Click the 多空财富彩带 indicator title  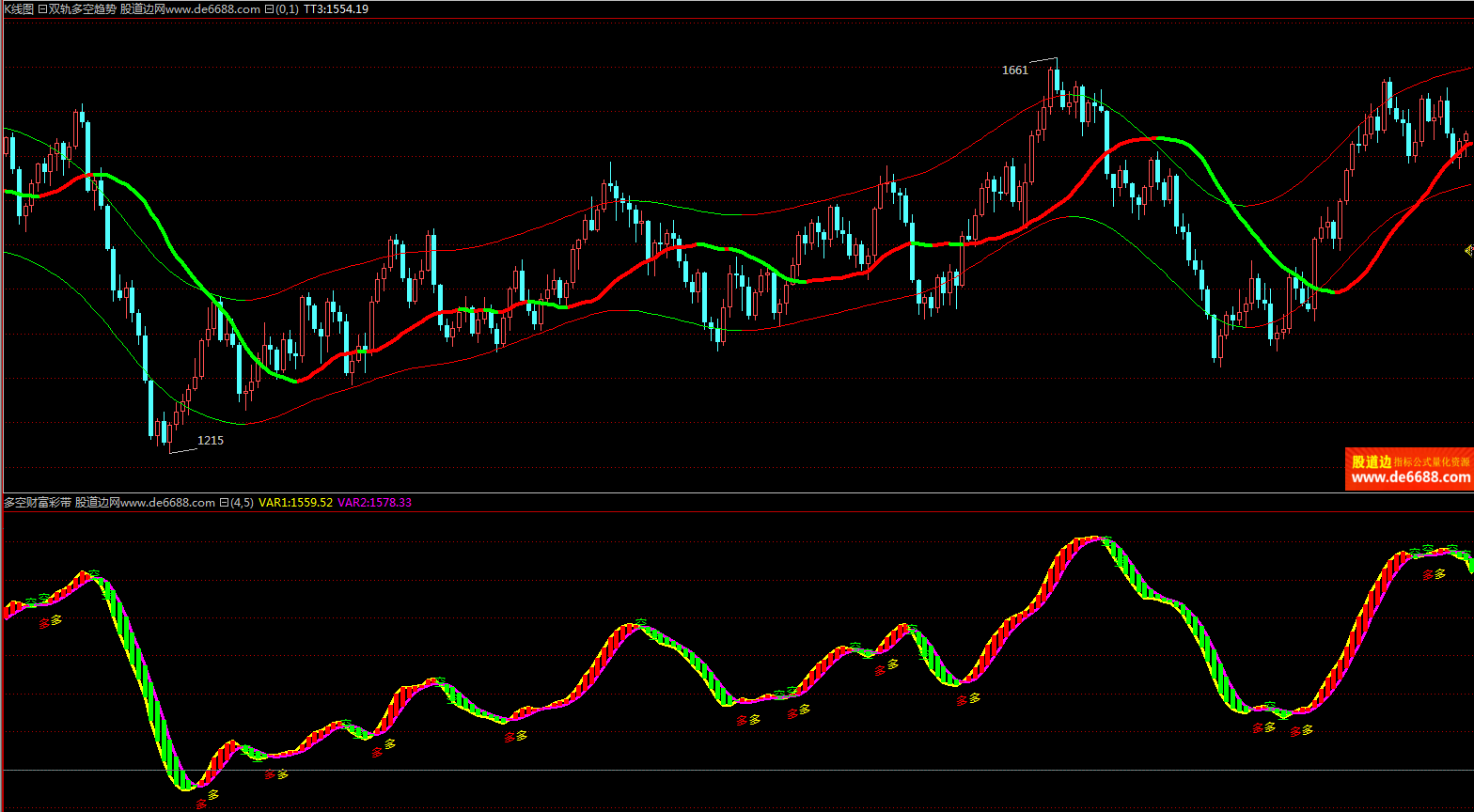pyautogui.click(x=38, y=503)
